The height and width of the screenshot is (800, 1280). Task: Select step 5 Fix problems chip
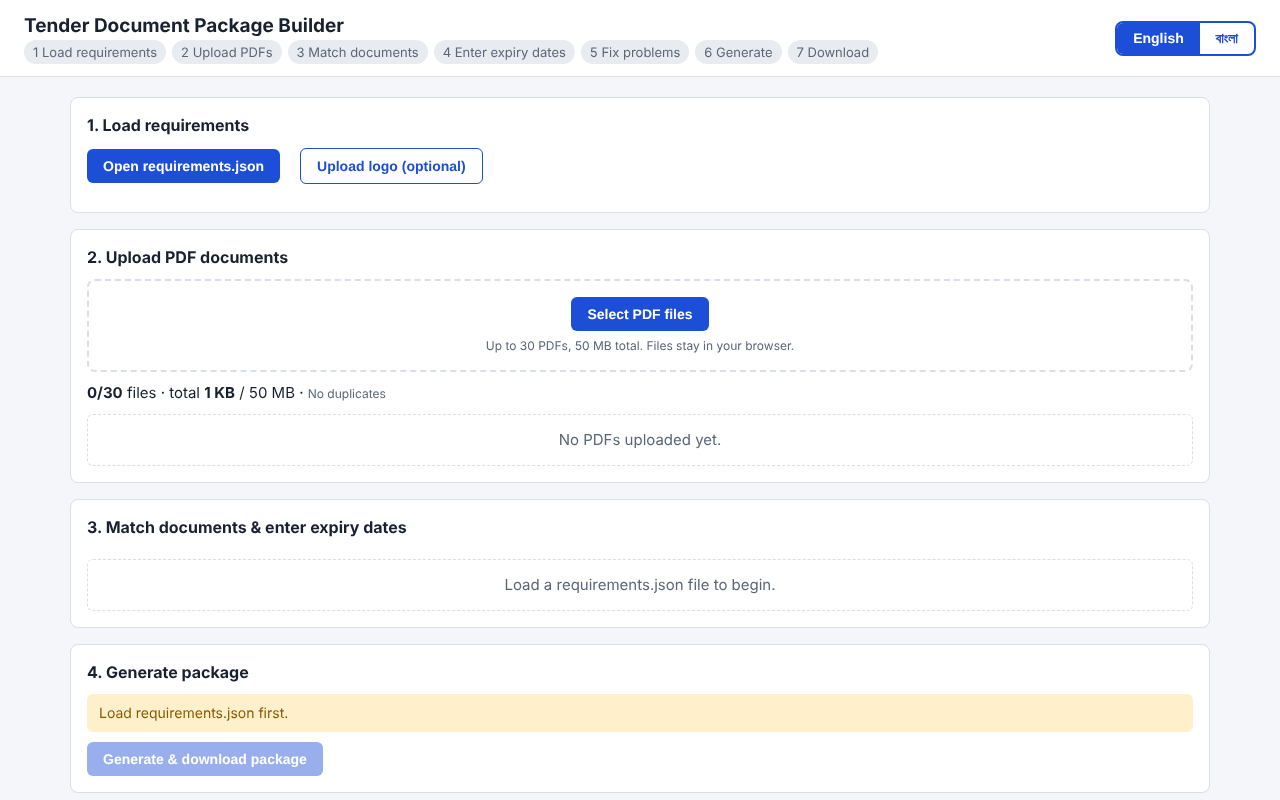[635, 52]
